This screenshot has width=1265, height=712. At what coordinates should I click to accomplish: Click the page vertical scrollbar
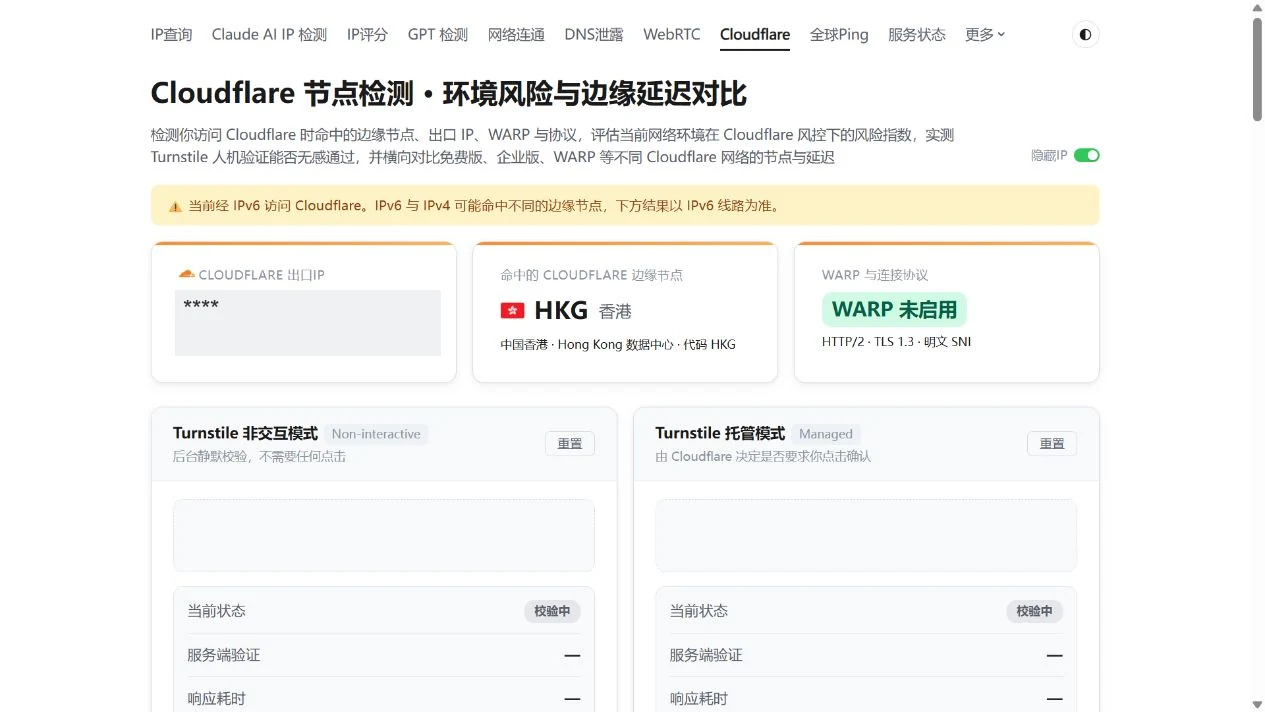point(1257,68)
